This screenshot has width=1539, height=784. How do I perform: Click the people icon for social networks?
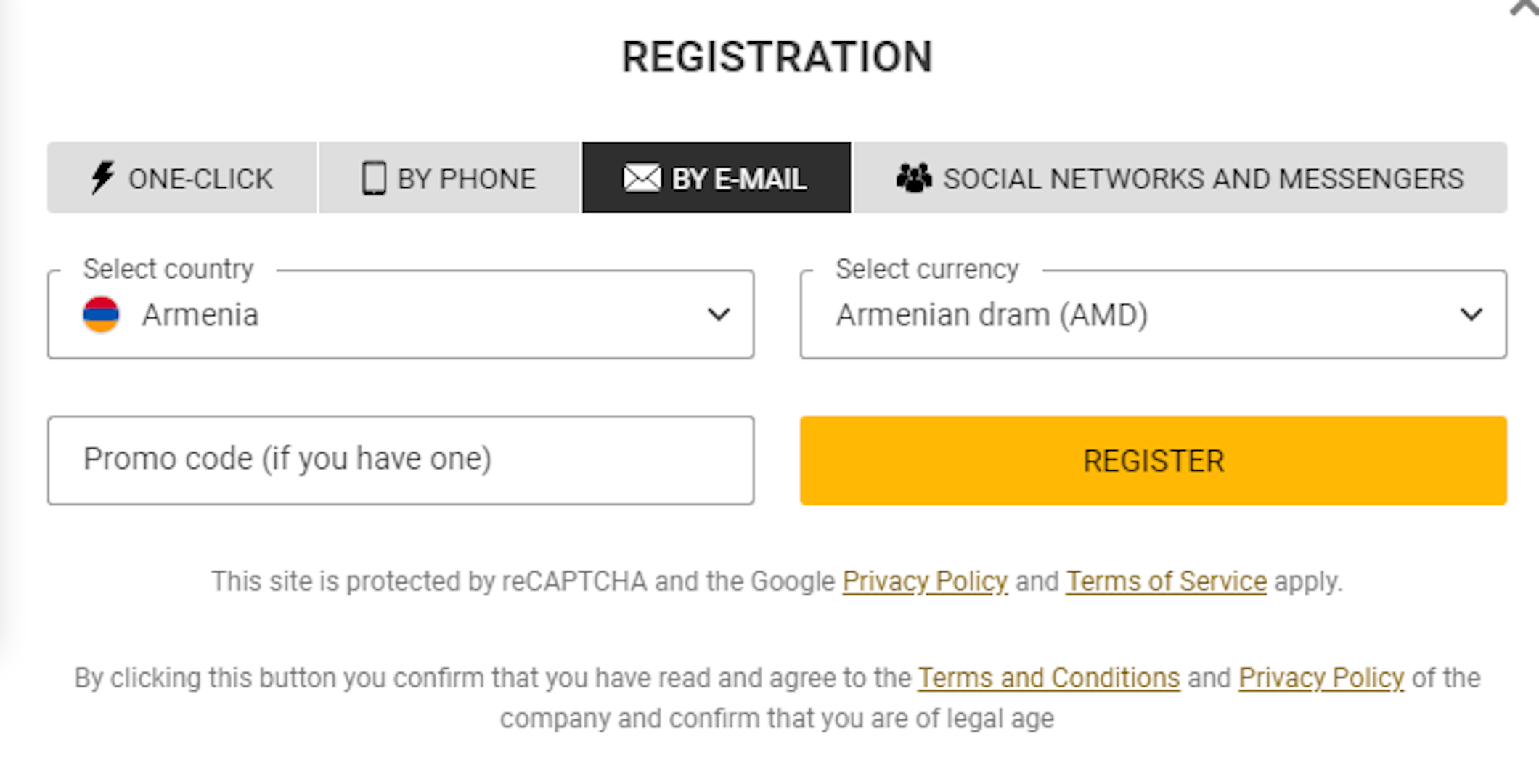pyautogui.click(x=914, y=178)
